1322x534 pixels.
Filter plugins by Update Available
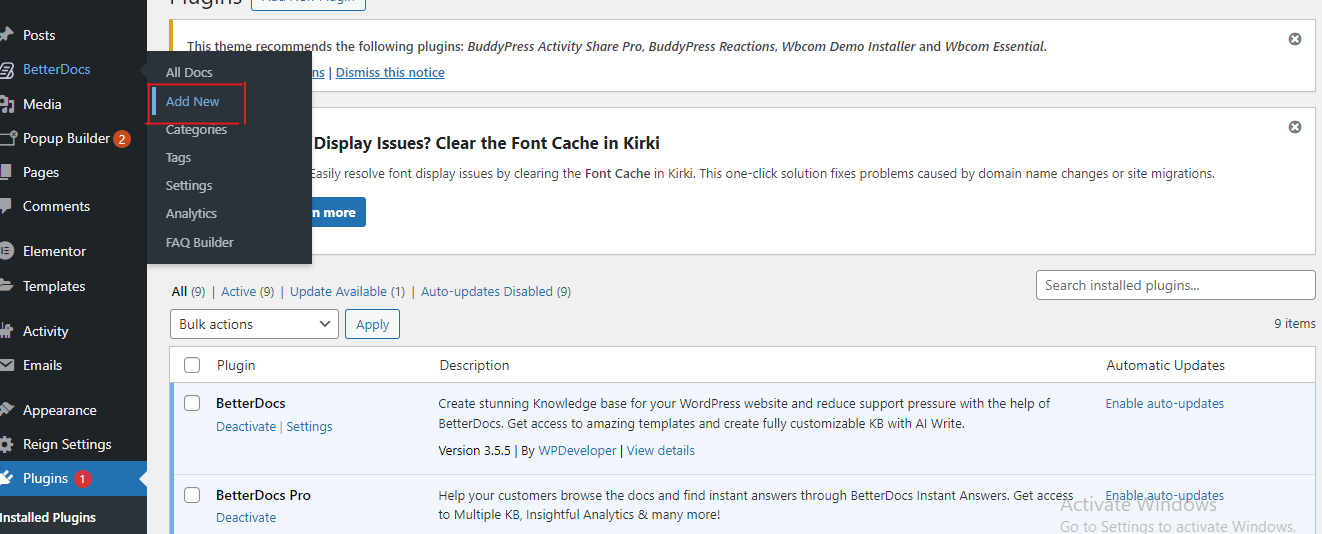pos(347,292)
